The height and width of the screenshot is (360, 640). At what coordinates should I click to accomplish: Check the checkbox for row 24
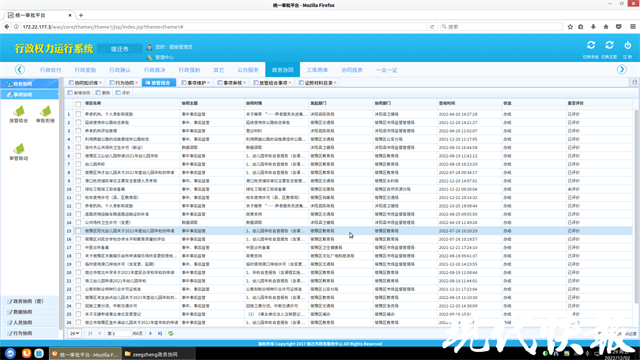[78, 306]
